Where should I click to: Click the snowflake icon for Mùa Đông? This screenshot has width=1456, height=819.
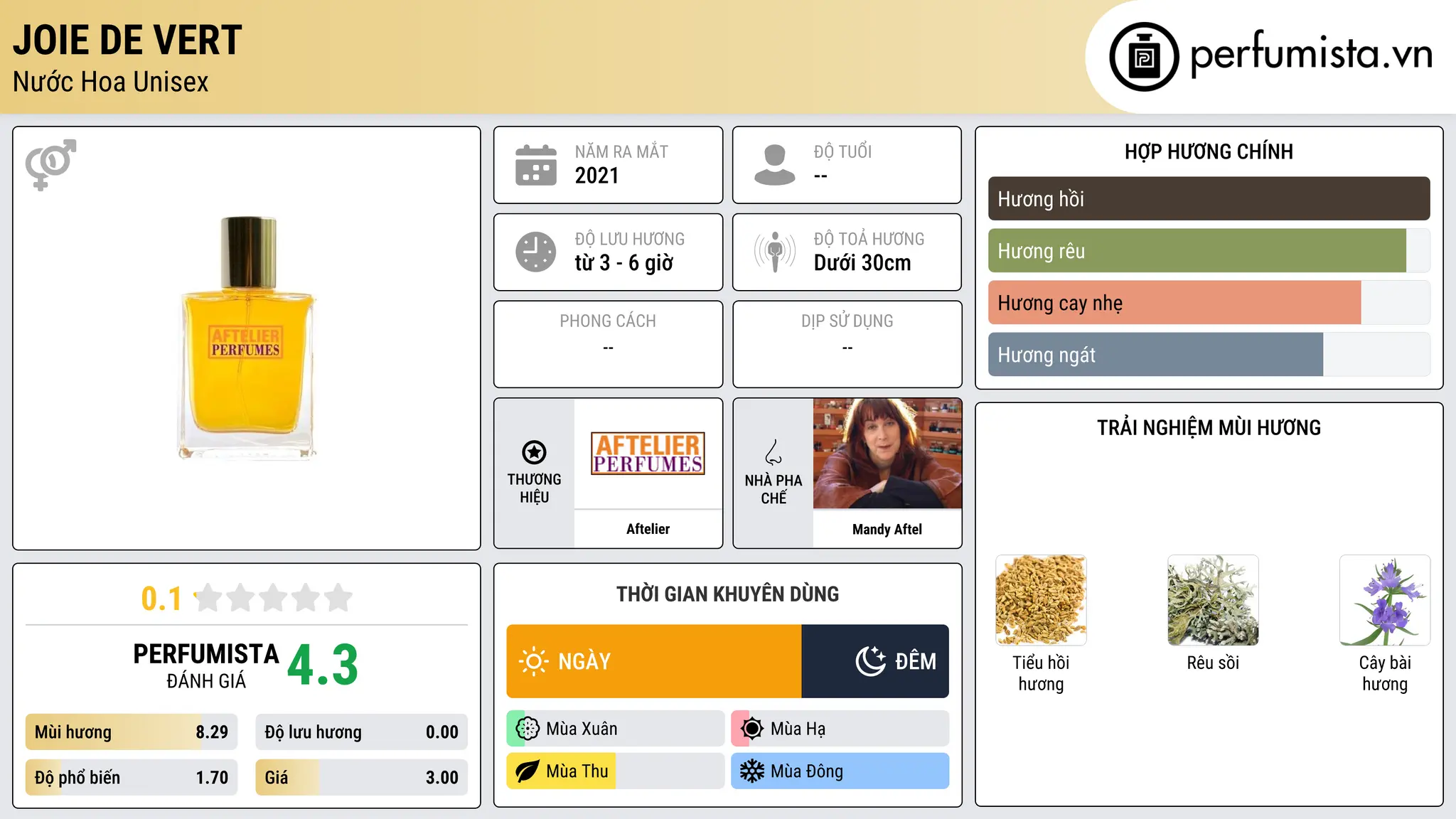(x=751, y=771)
